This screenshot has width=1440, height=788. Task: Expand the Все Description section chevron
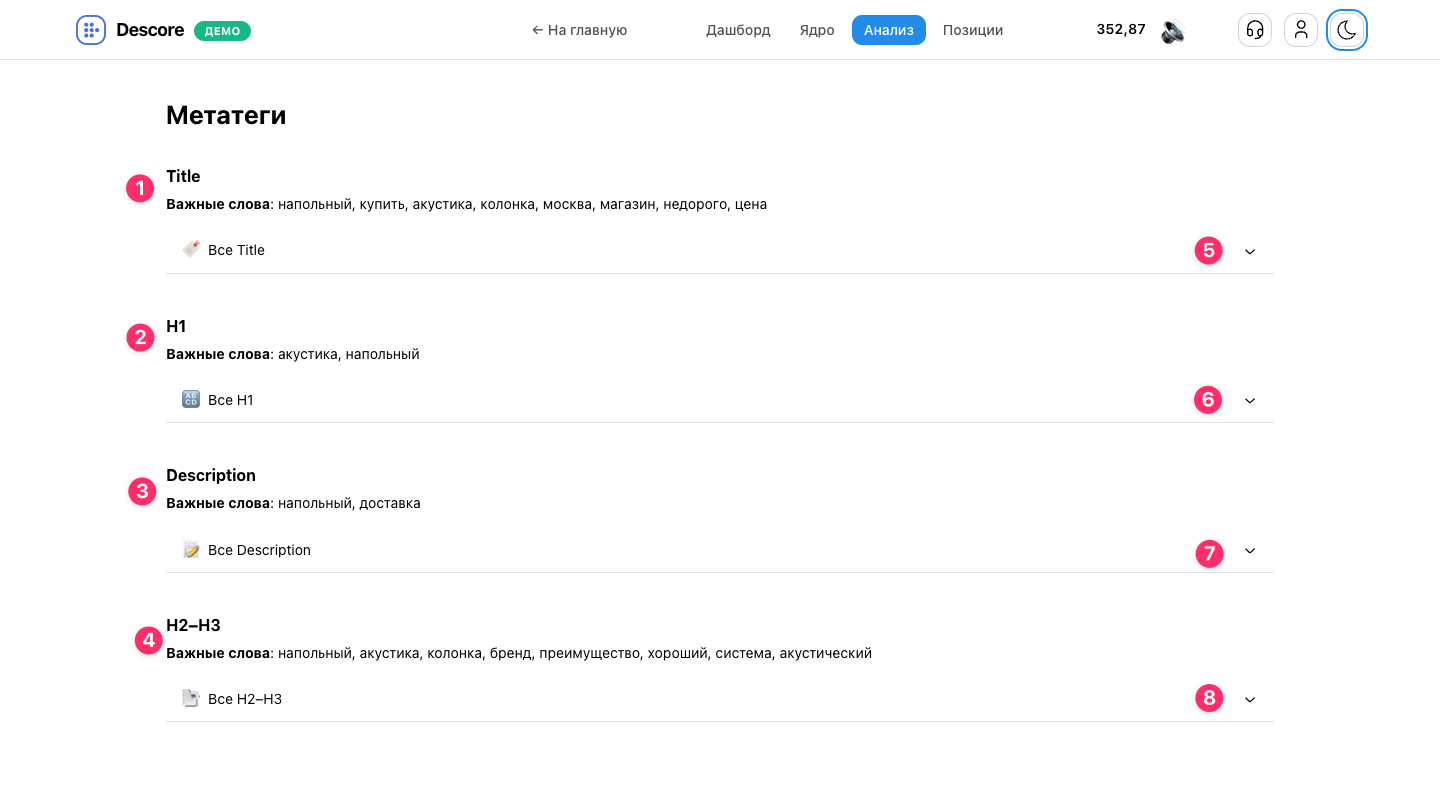pyautogui.click(x=1250, y=551)
